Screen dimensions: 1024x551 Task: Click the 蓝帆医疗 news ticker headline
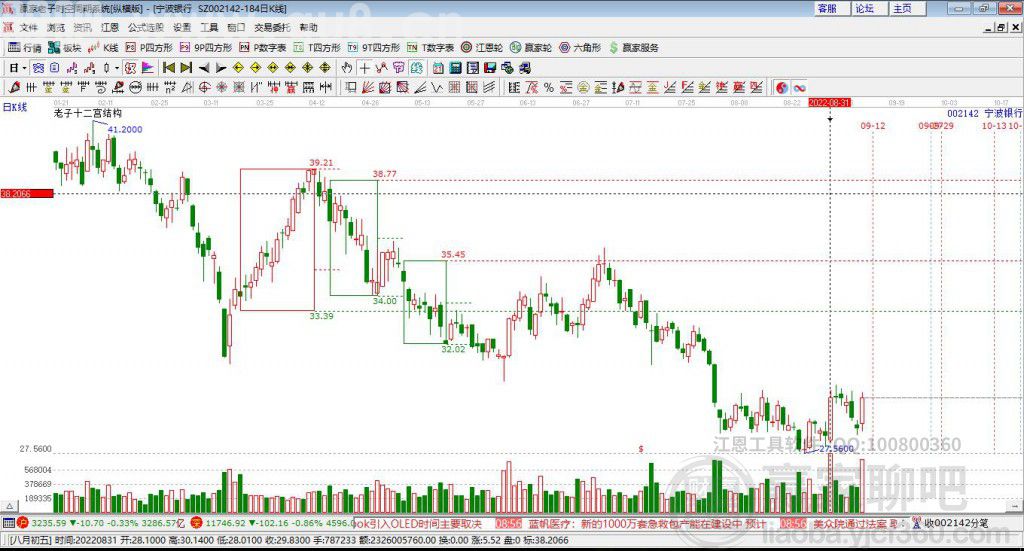tap(646, 524)
